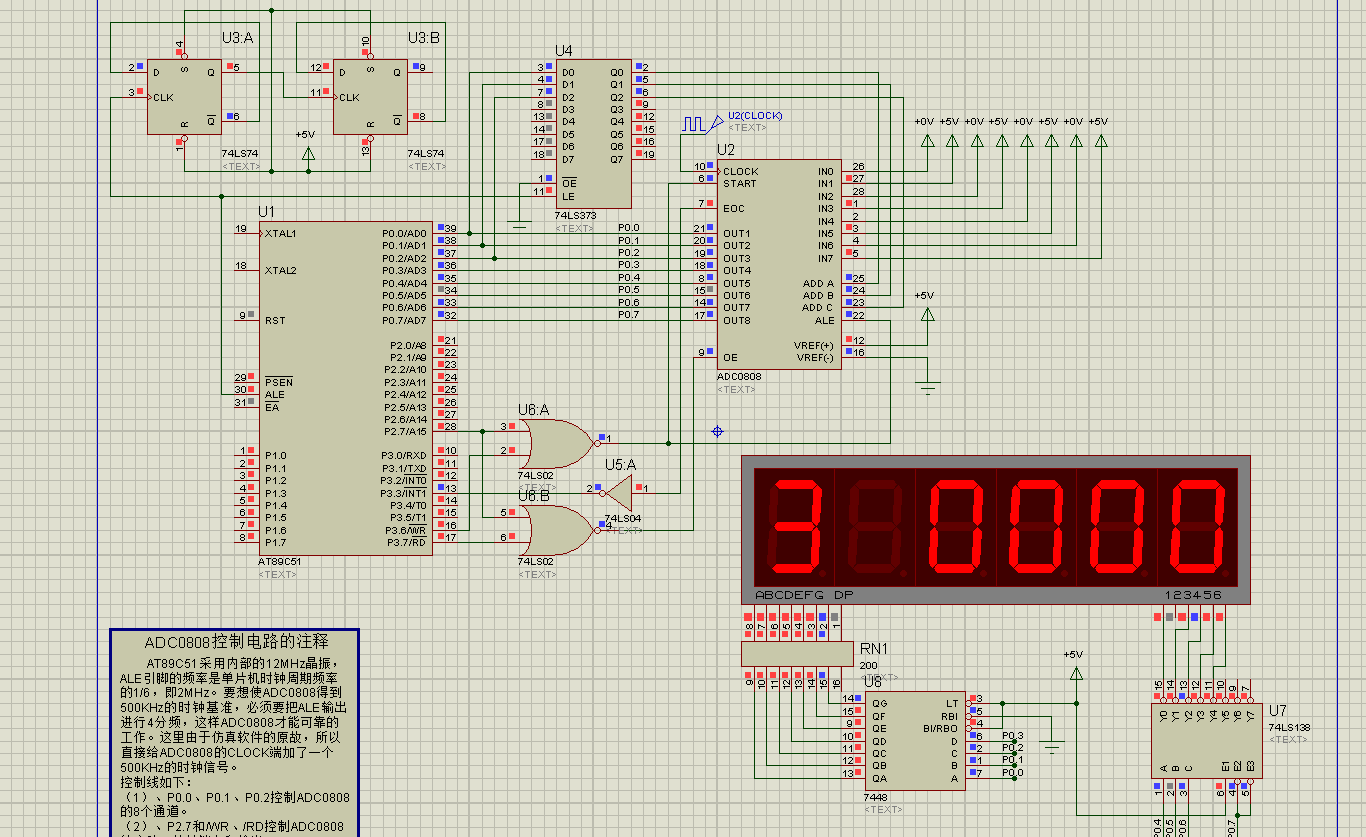Click the U4 74LS373 latch body
The width and height of the screenshot is (1366, 837).
[x=593, y=134]
